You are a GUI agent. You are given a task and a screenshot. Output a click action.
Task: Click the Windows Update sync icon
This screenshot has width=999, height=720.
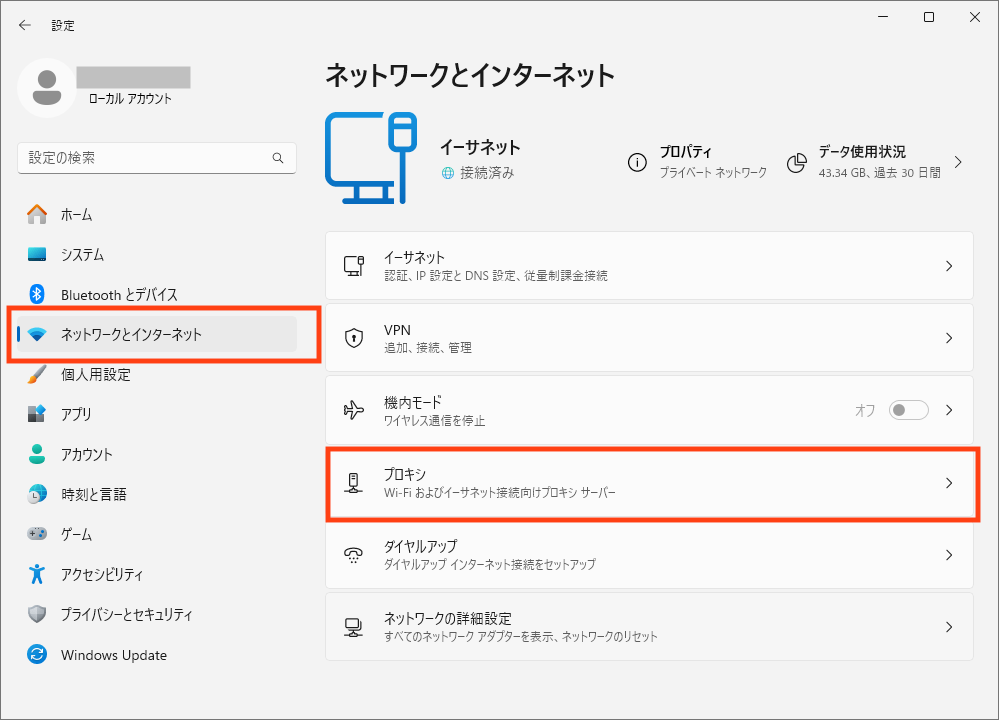(x=37, y=655)
